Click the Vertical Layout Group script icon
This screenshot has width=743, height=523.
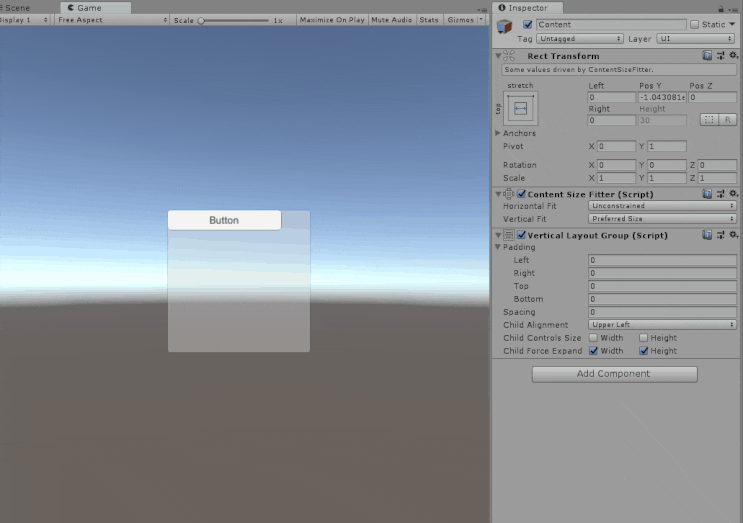509,235
